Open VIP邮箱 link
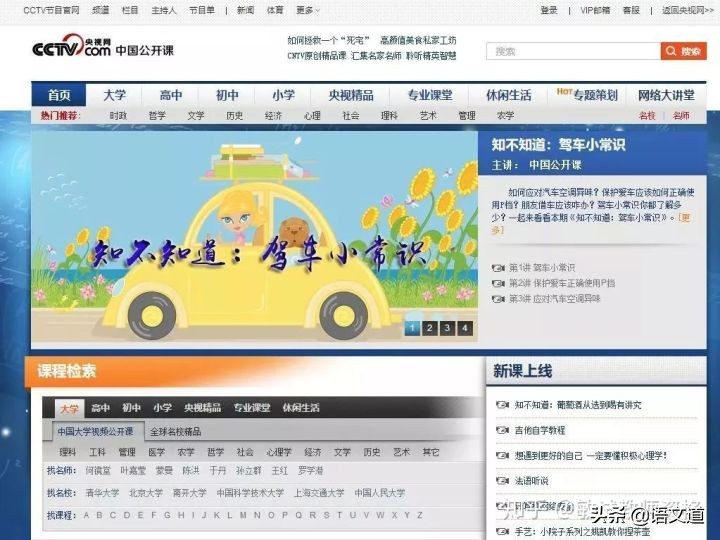This screenshot has height=540, width=720. 595,10
